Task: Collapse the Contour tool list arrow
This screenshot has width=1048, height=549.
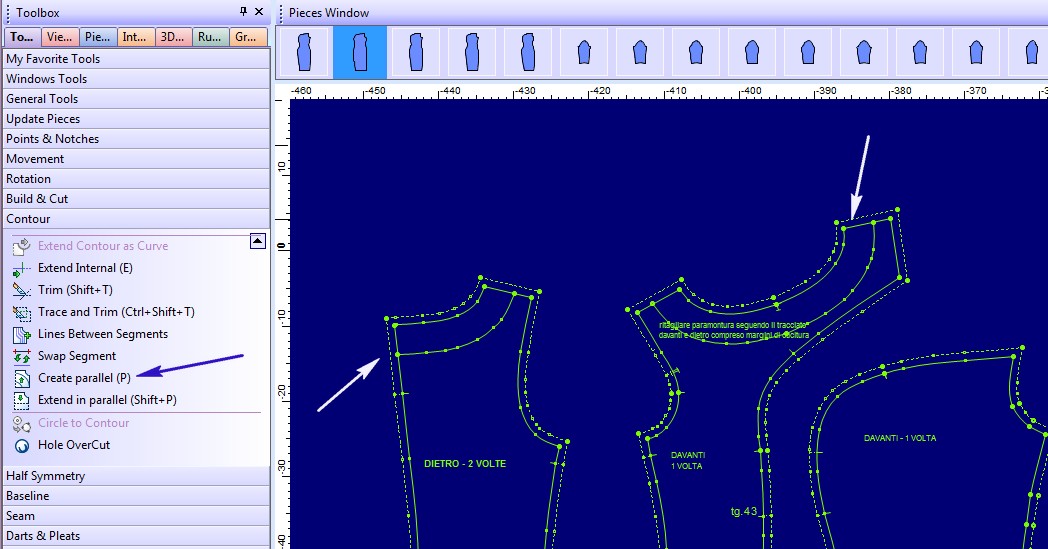Action: (x=258, y=241)
